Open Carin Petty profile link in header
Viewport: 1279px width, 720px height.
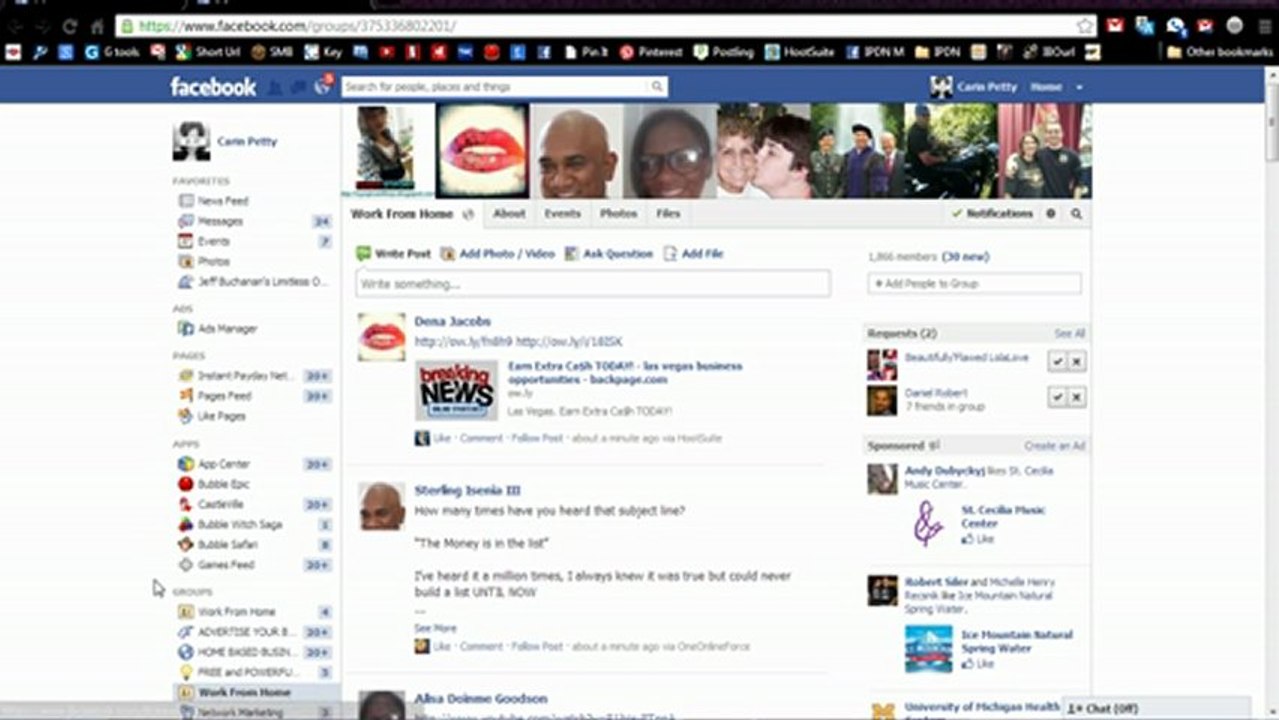[976, 87]
